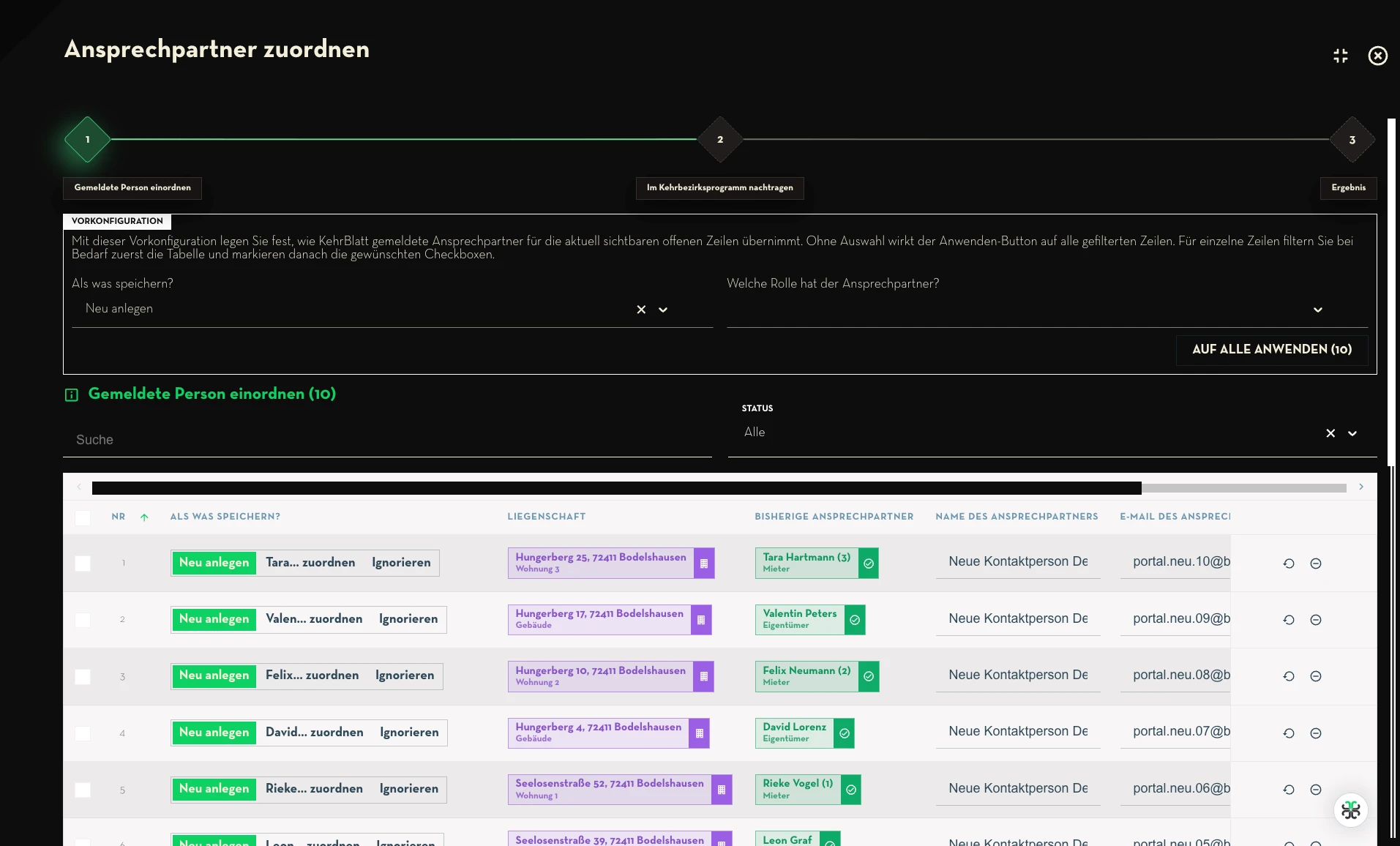Screen dimensions: 1400x846
Task: Open 'Gemeldete Person einordnen' step label
Action: pyautogui.click(x=132, y=188)
